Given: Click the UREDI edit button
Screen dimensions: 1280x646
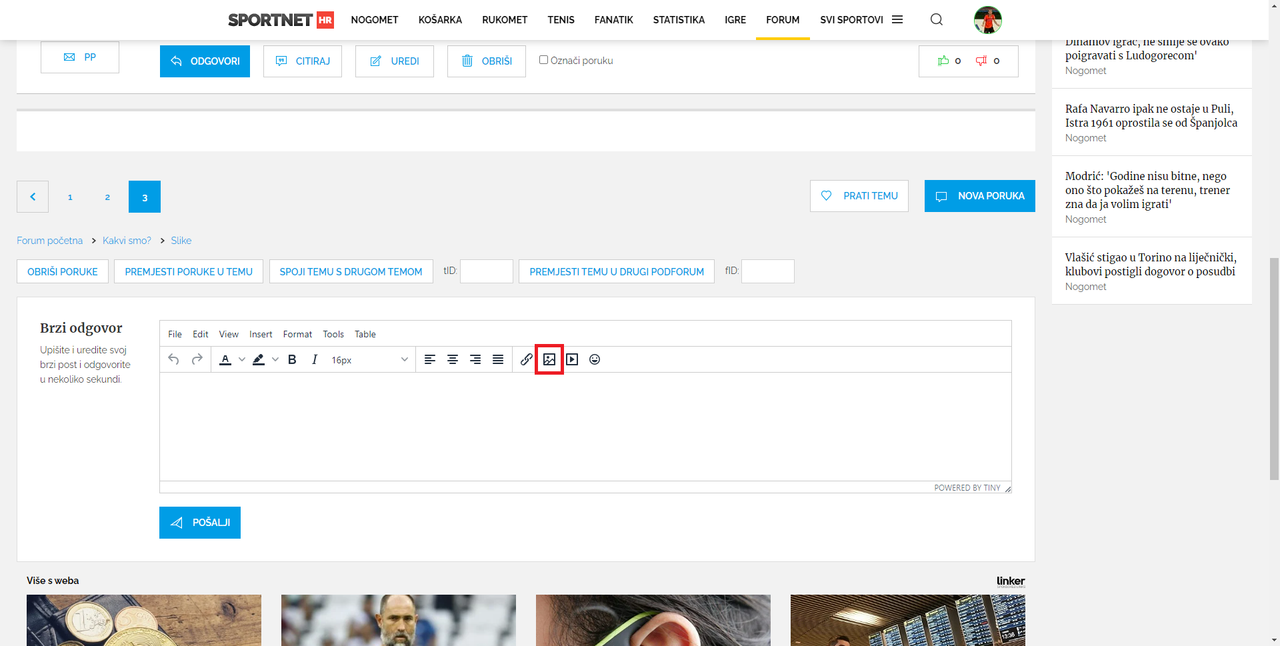Looking at the screenshot, I should click(395, 61).
